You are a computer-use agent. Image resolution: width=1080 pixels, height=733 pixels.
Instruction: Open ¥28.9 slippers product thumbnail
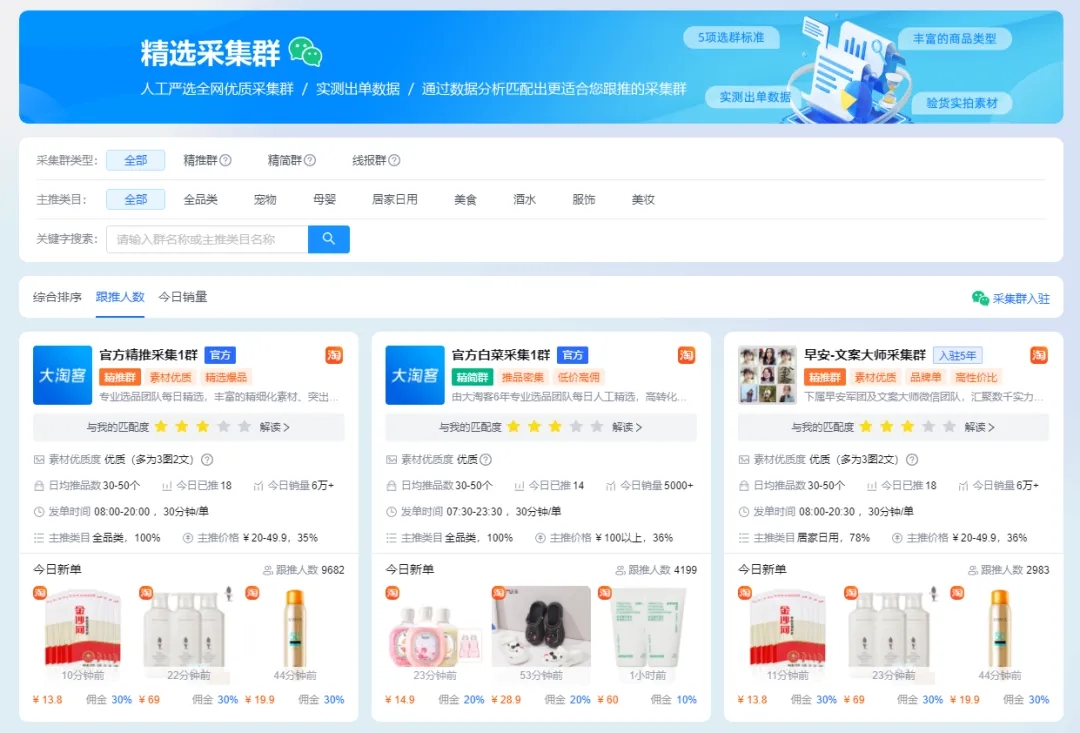click(x=541, y=636)
